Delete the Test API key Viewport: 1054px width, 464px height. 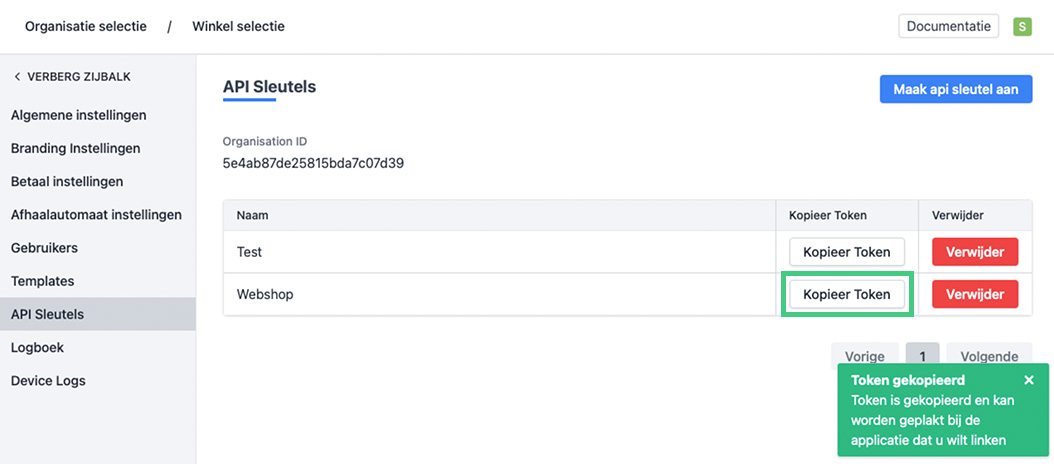coord(975,252)
